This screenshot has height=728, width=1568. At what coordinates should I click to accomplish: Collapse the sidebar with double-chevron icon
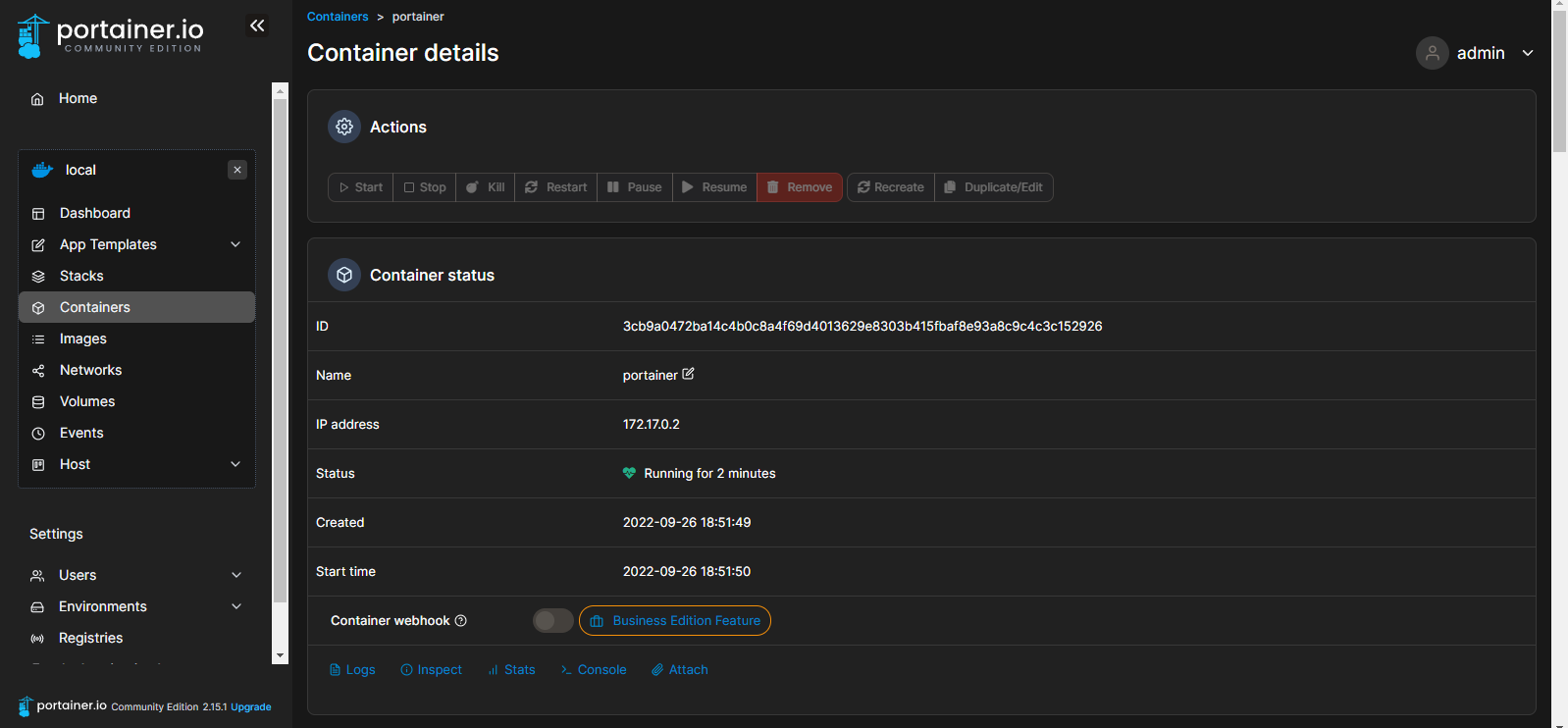click(x=257, y=26)
